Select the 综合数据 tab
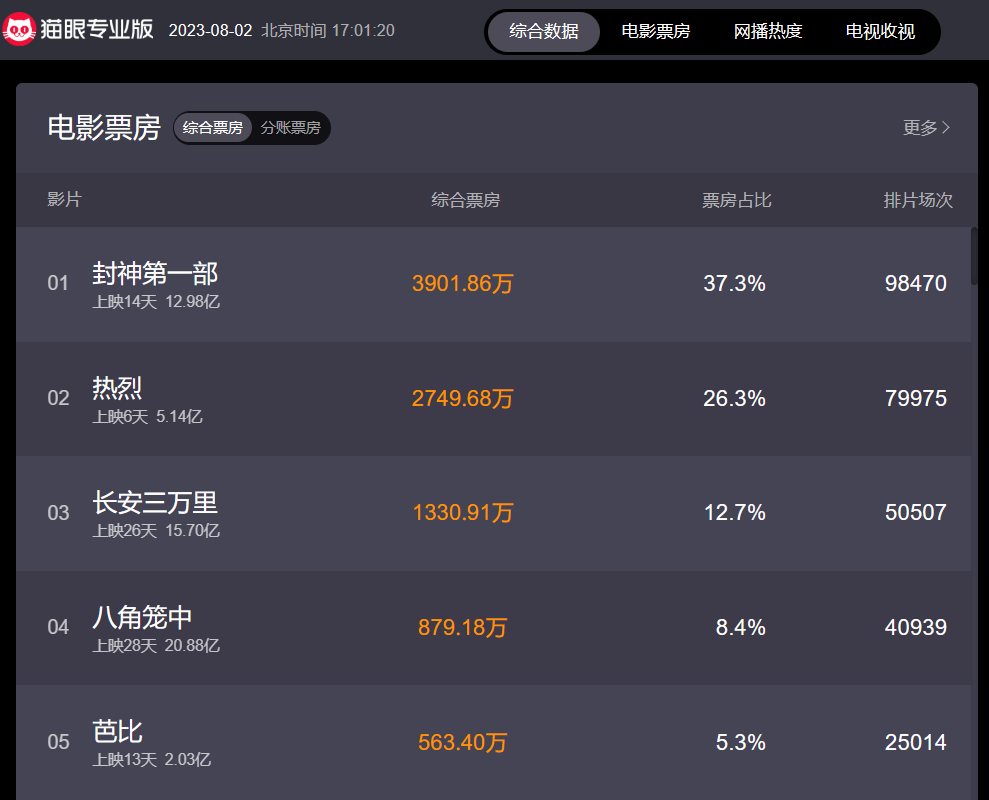The image size is (989, 800). [x=543, y=31]
